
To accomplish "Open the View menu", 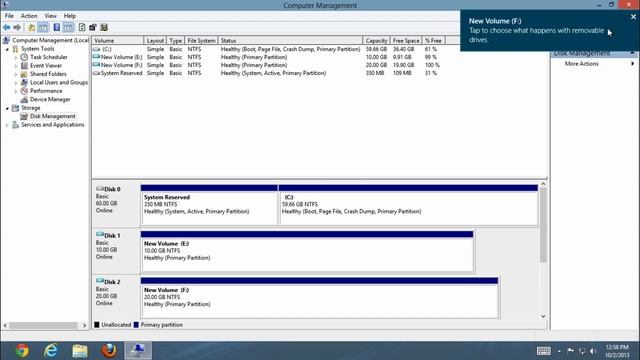I will pos(51,16).
